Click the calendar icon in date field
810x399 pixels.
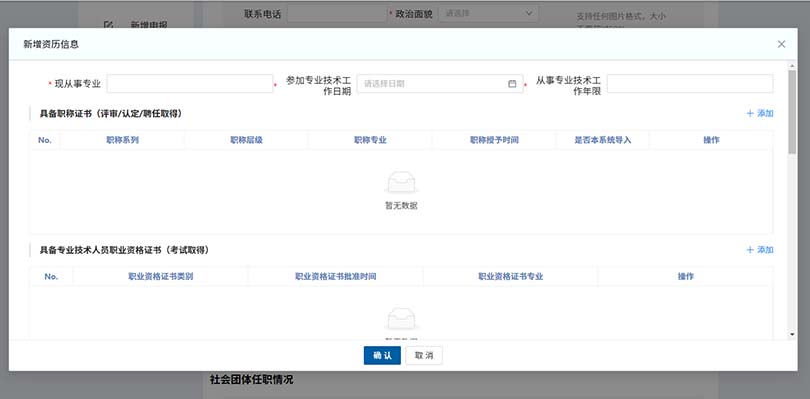pos(512,84)
